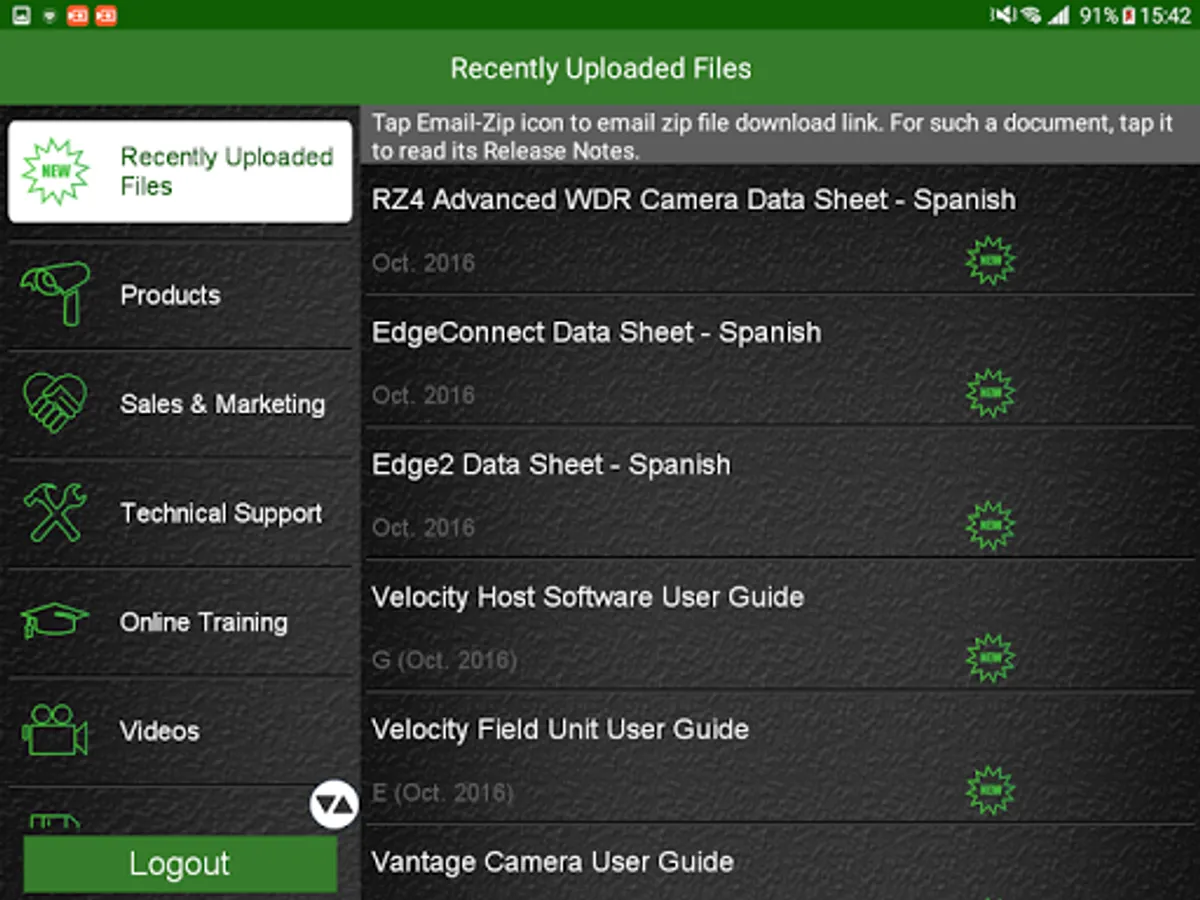The width and height of the screenshot is (1200, 900).
Task: Open Velocity Host Software User Guide
Action: pos(780,625)
